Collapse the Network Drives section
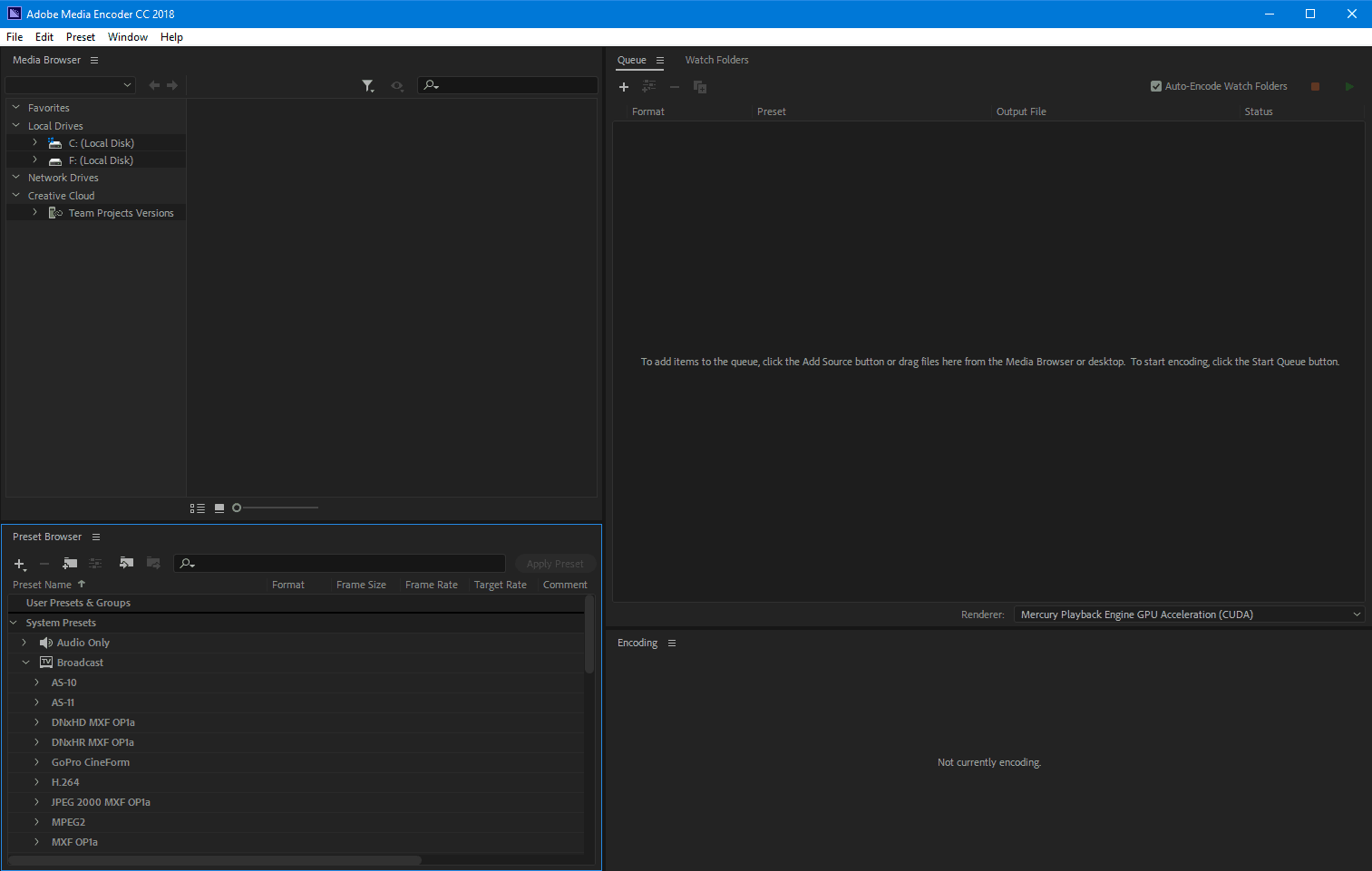 tap(15, 177)
